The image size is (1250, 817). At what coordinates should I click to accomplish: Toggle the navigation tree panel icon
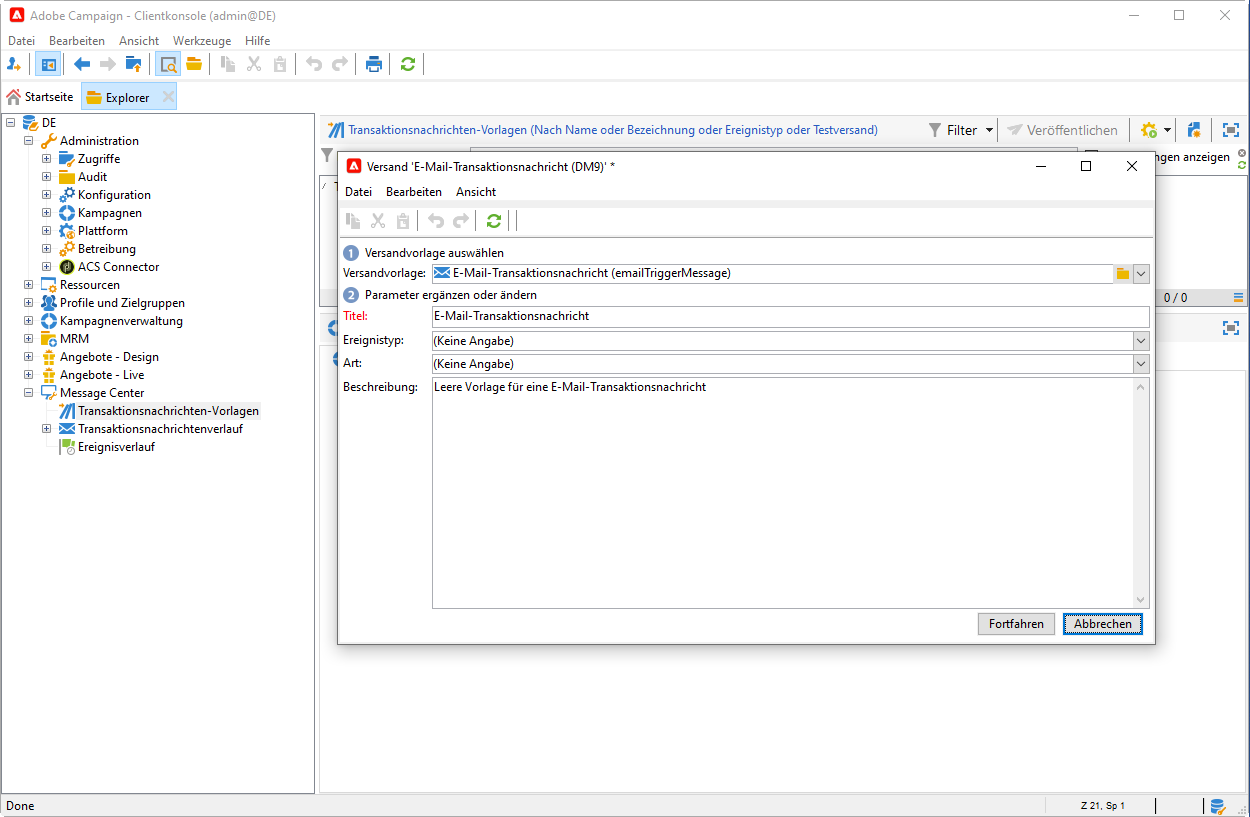(x=48, y=64)
